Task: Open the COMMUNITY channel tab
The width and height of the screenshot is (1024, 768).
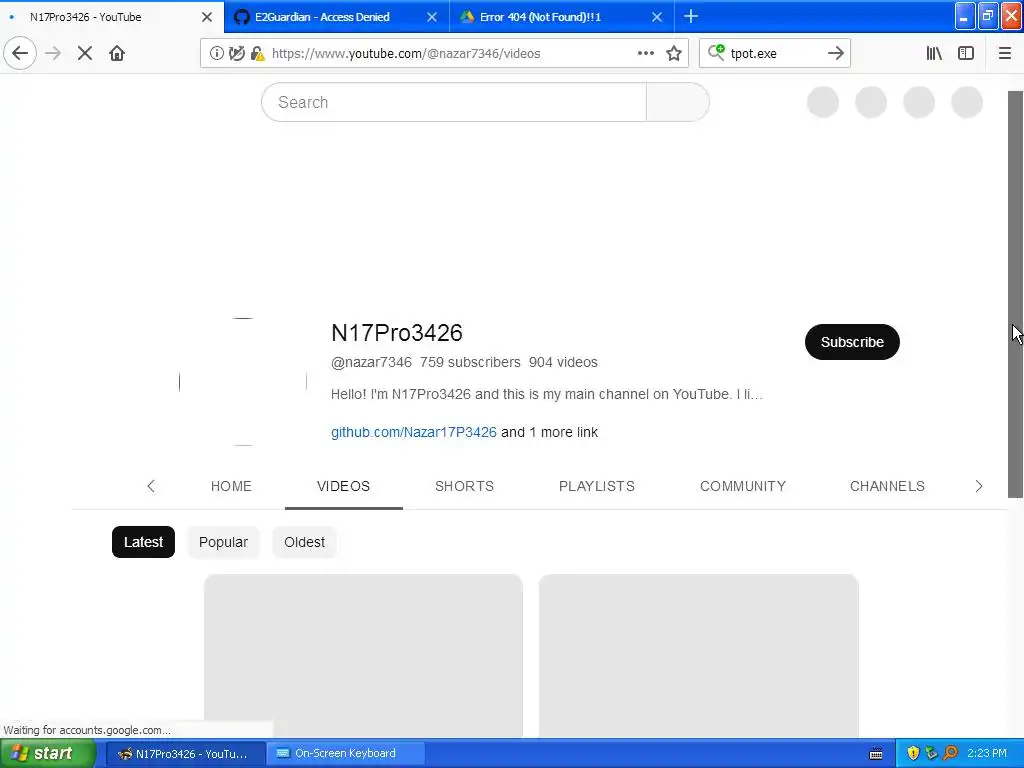Action: (743, 486)
